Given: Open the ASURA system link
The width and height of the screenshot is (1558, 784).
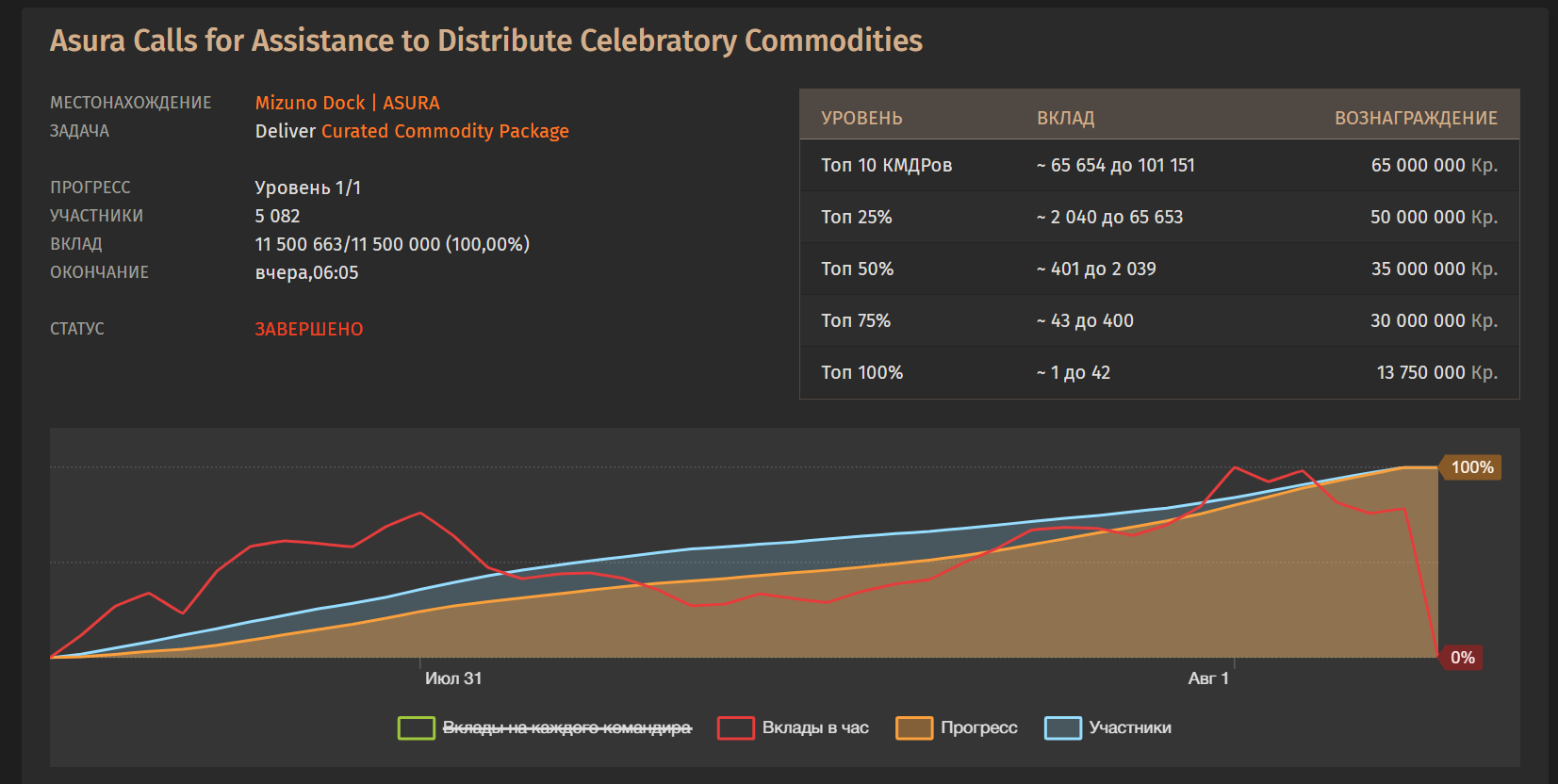Looking at the screenshot, I should pos(411,103).
